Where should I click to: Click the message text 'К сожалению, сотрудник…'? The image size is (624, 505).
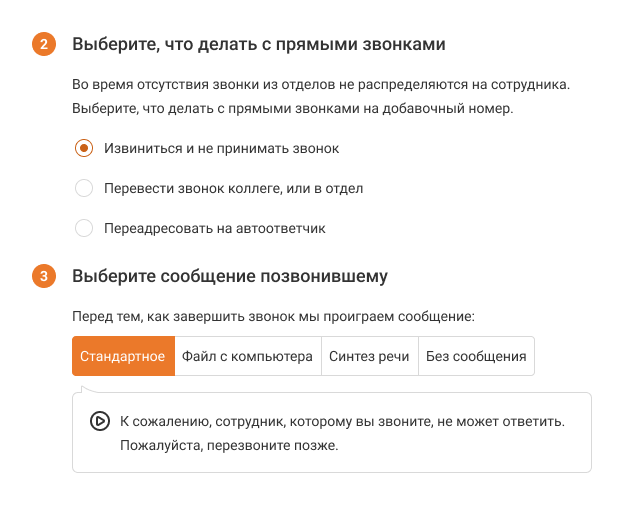click(342, 421)
